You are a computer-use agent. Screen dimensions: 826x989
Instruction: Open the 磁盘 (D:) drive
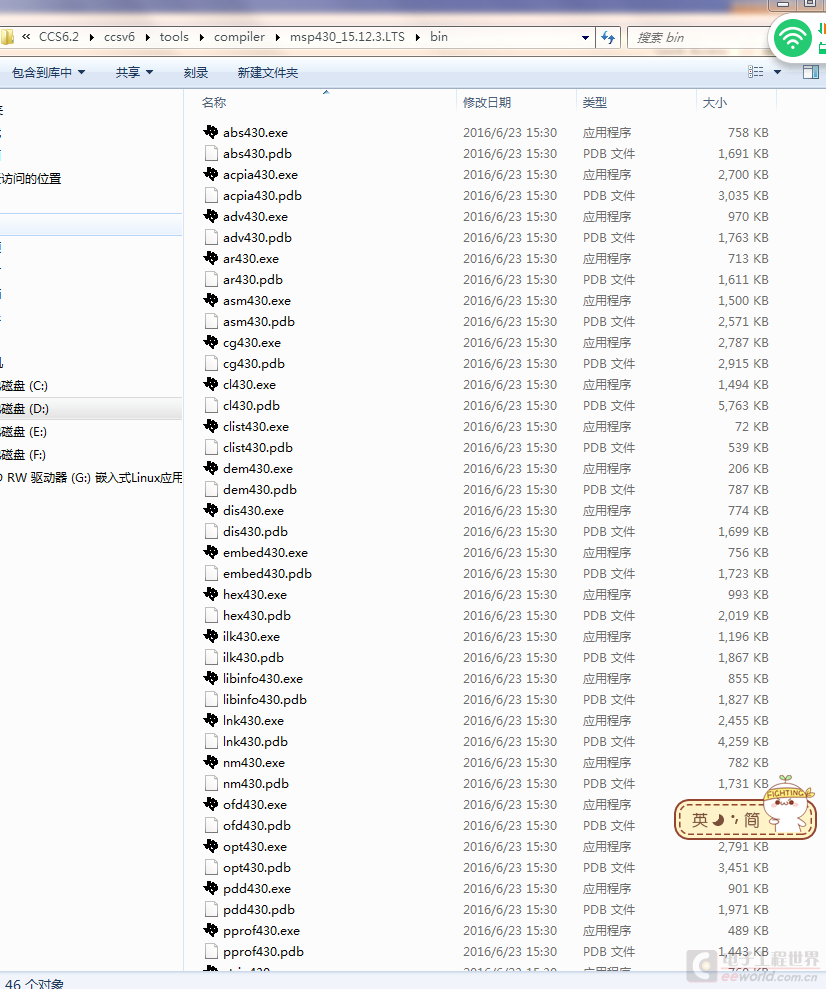(25, 409)
